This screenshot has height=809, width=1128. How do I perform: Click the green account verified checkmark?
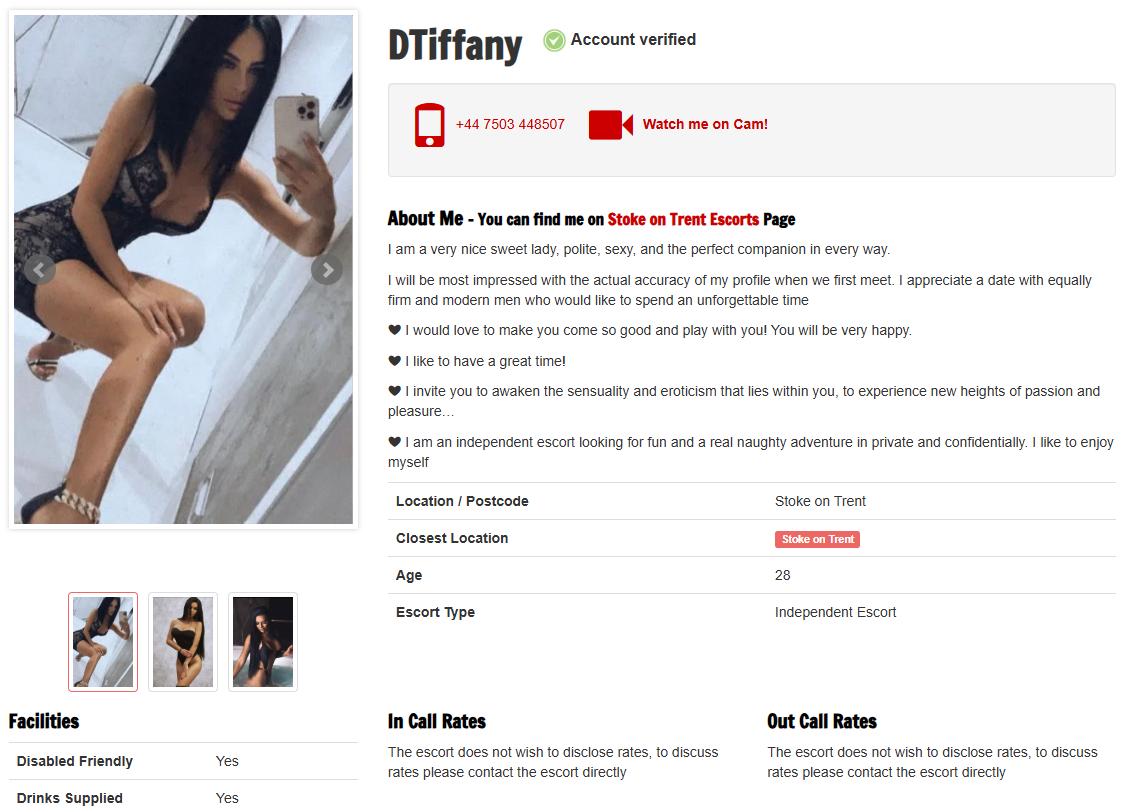click(x=554, y=40)
